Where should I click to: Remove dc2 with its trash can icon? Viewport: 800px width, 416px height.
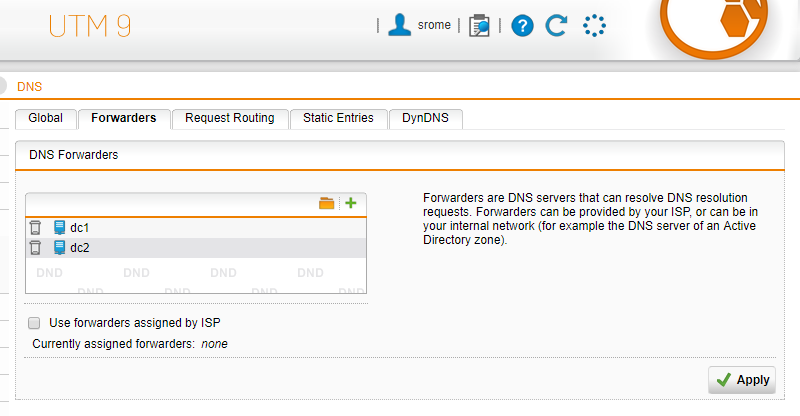pos(35,248)
